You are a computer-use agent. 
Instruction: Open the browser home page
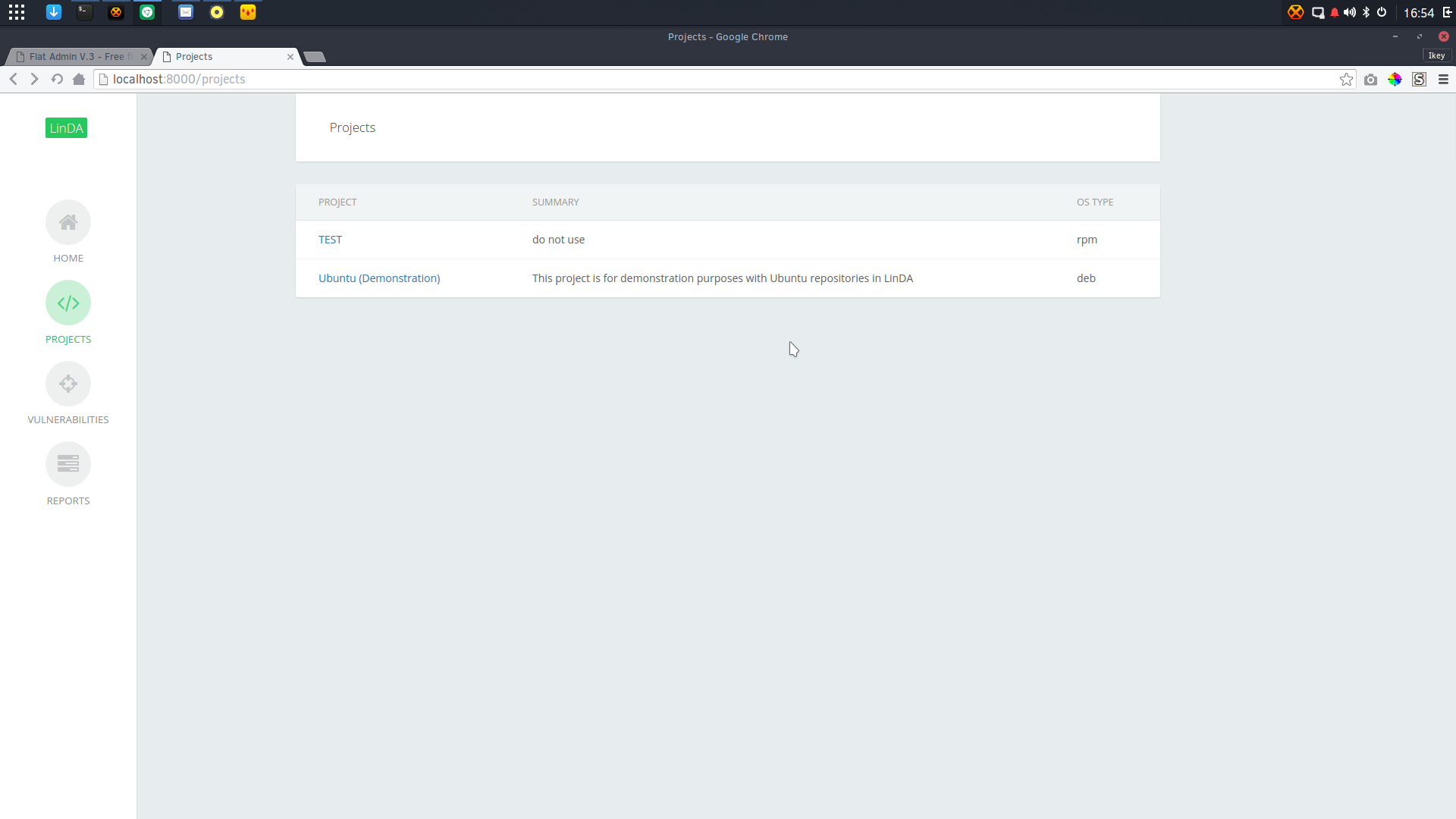79,79
